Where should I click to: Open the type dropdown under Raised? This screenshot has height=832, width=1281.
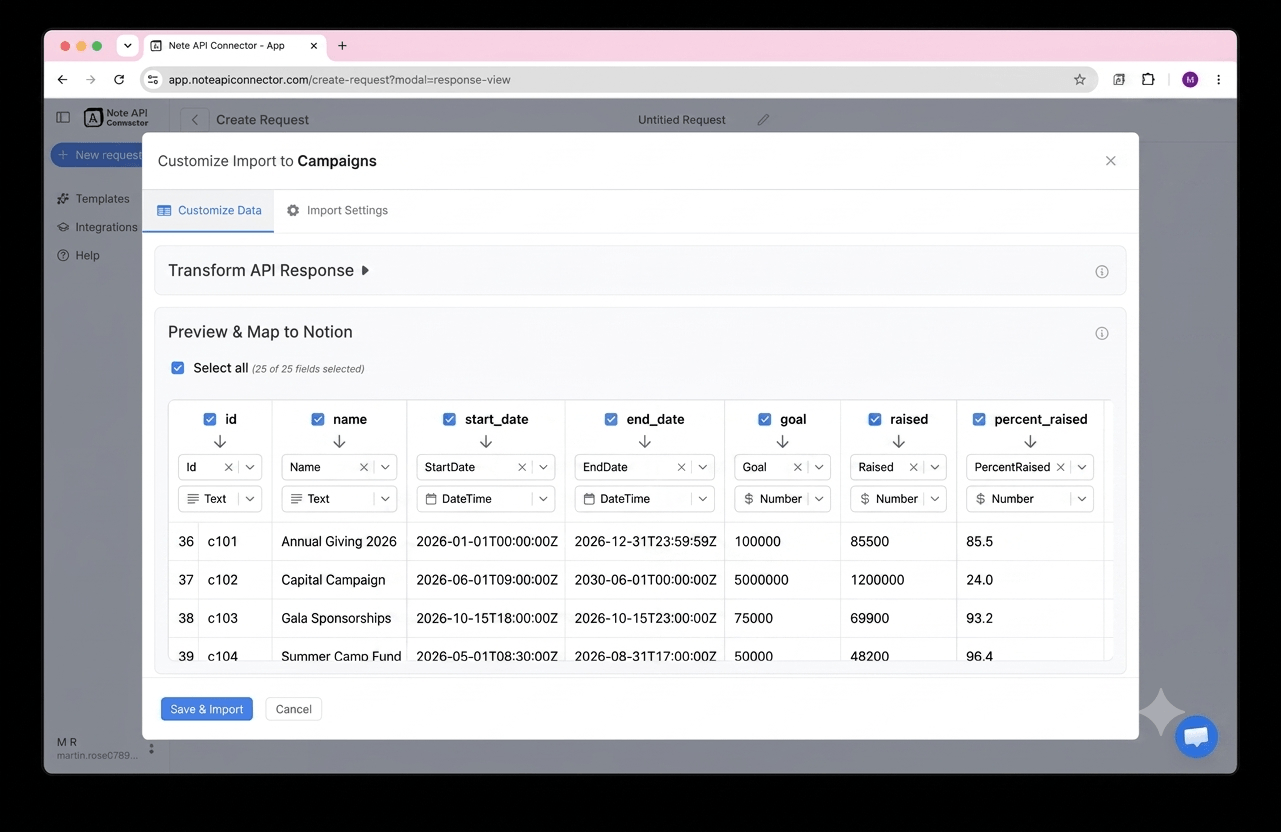[x=898, y=499]
